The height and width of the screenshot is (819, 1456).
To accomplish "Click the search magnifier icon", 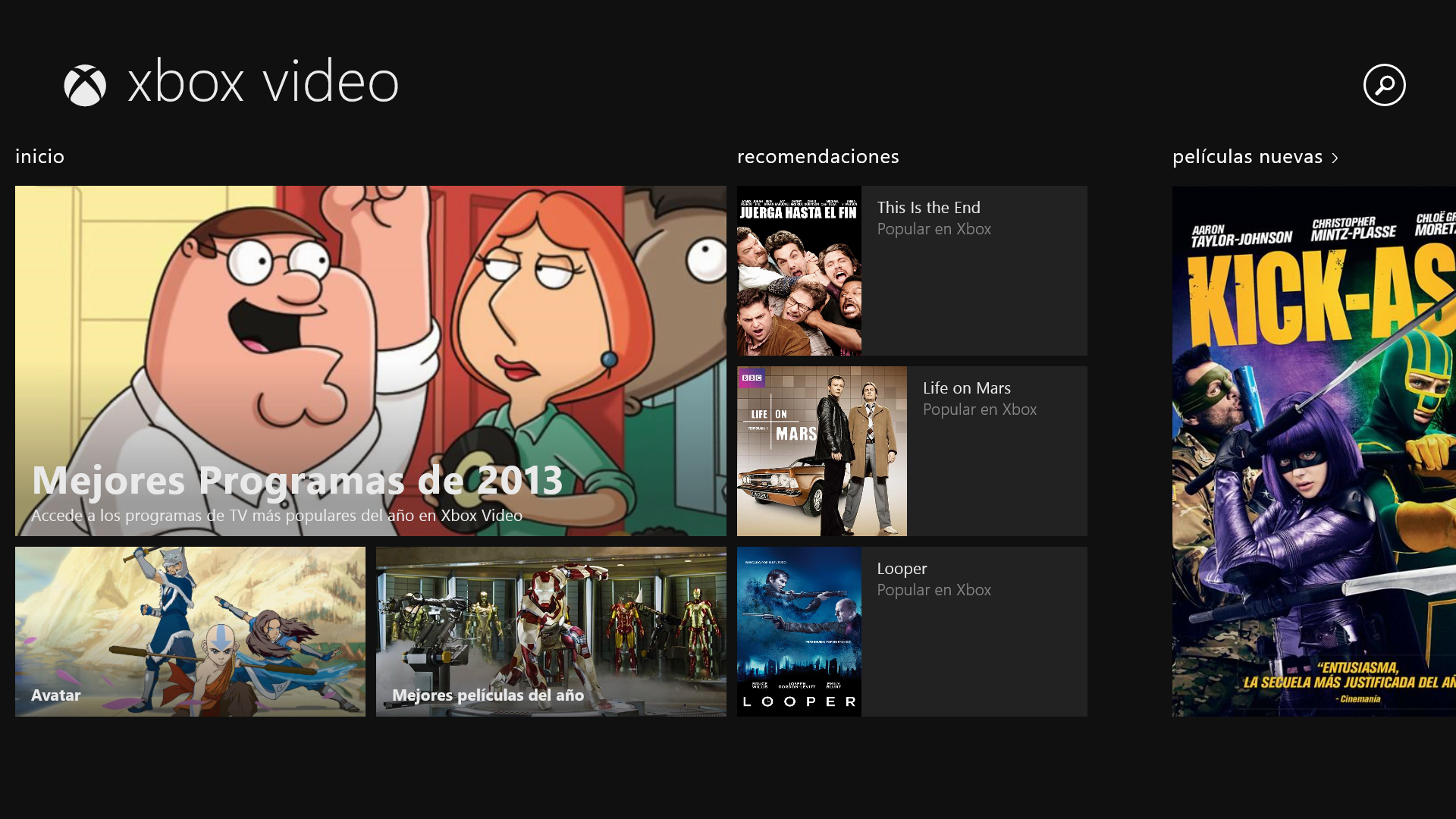I will [1384, 85].
